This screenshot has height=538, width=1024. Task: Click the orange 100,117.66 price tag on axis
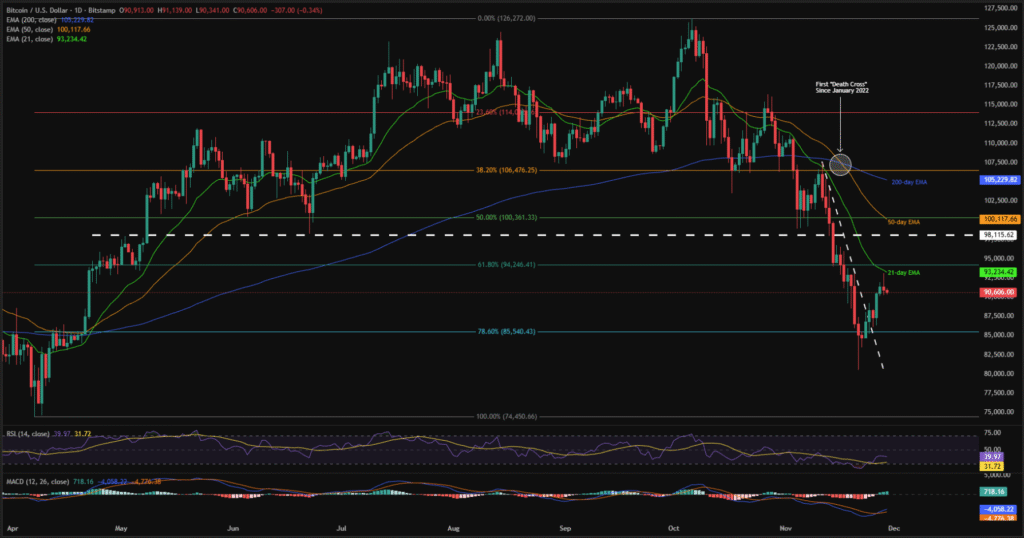coord(1000,219)
